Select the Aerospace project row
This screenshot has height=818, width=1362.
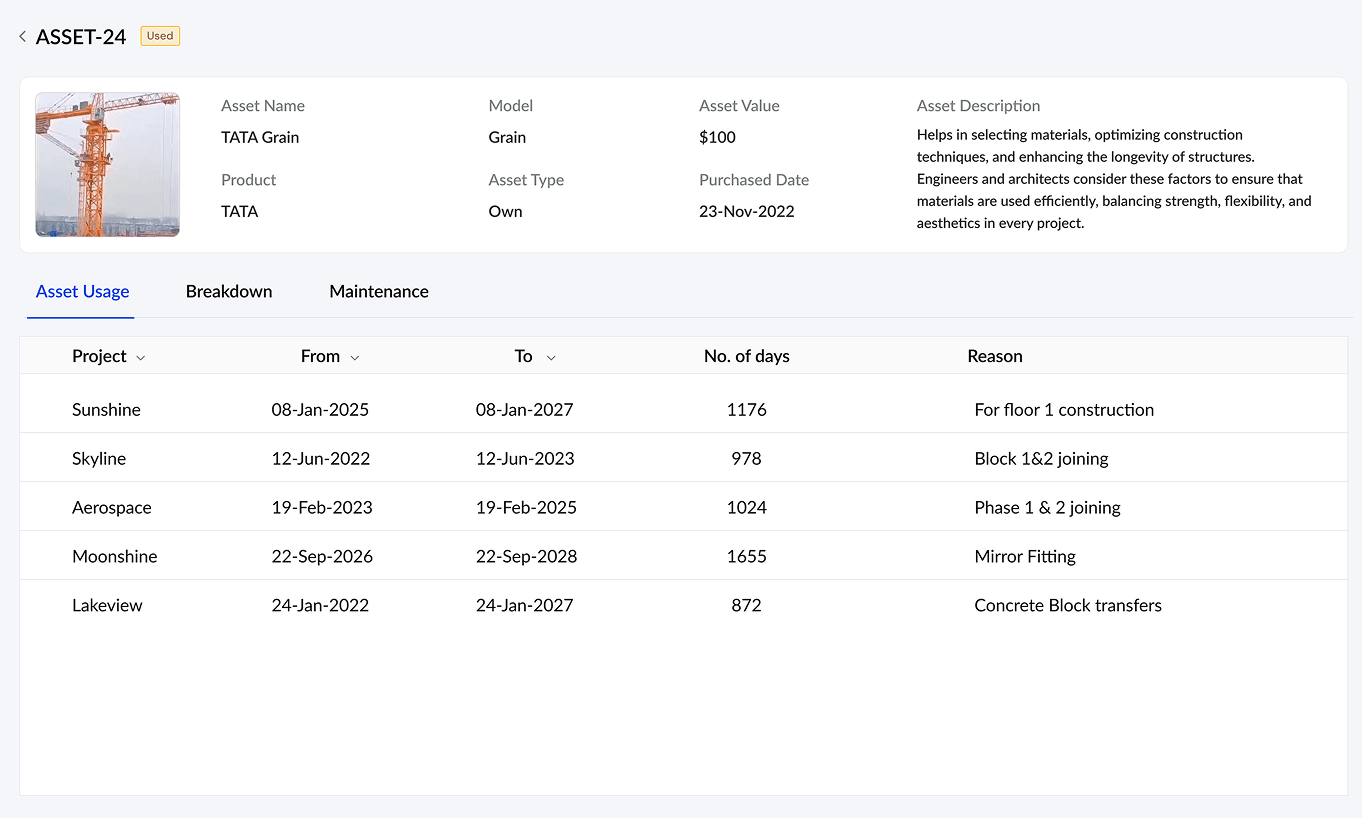pos(112,508)
